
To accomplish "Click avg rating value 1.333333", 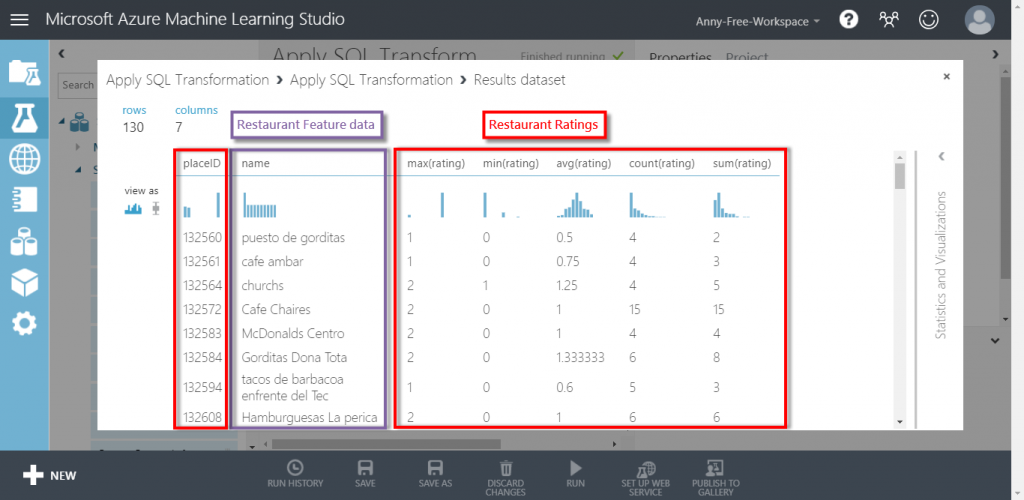I will 580,358.
